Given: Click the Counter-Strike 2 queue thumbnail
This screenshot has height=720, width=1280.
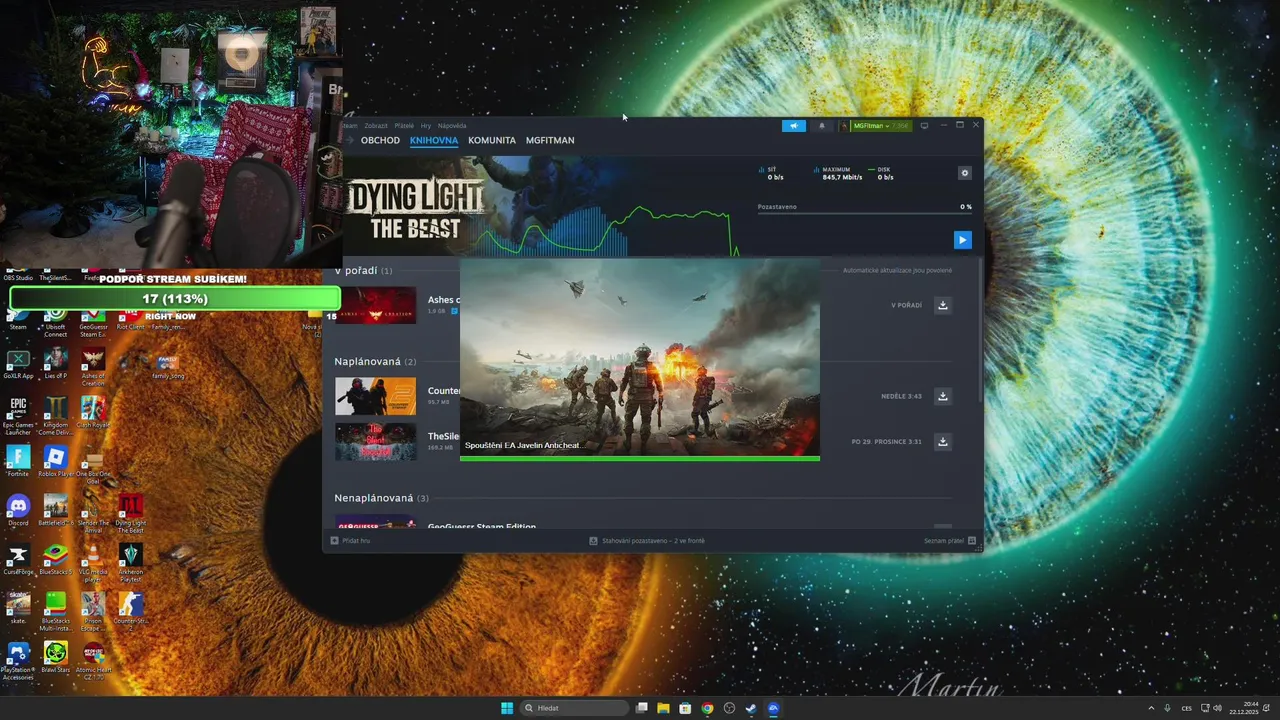Looking at the screenshot, I should [x=375, y=396].
